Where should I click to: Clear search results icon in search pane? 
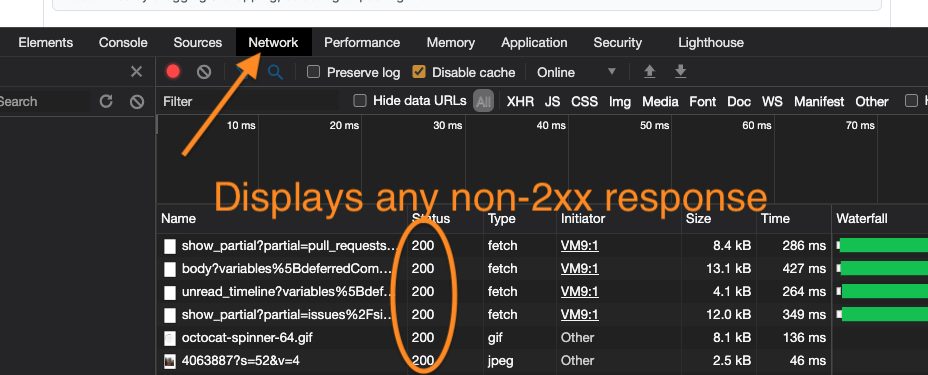(x=137, y=102)
